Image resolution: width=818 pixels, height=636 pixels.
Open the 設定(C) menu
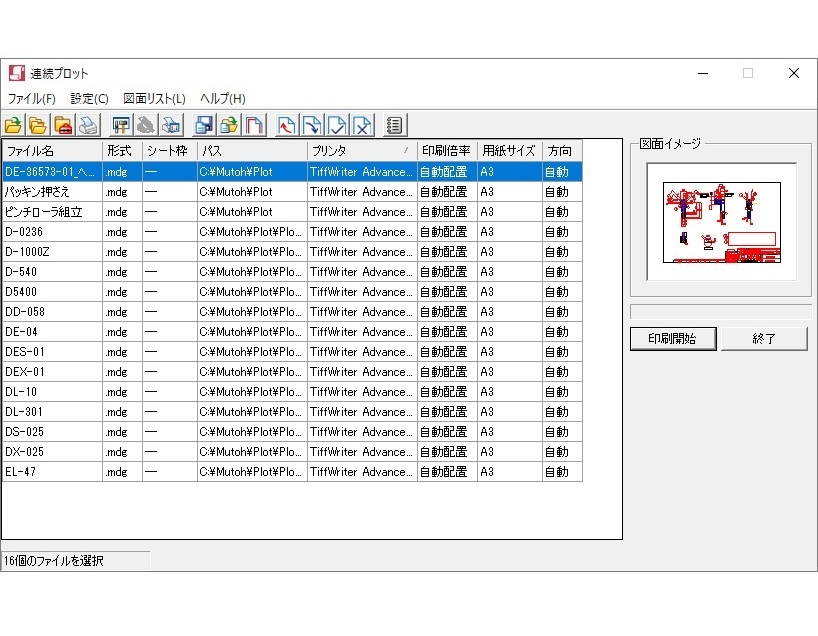coord(89,99)
